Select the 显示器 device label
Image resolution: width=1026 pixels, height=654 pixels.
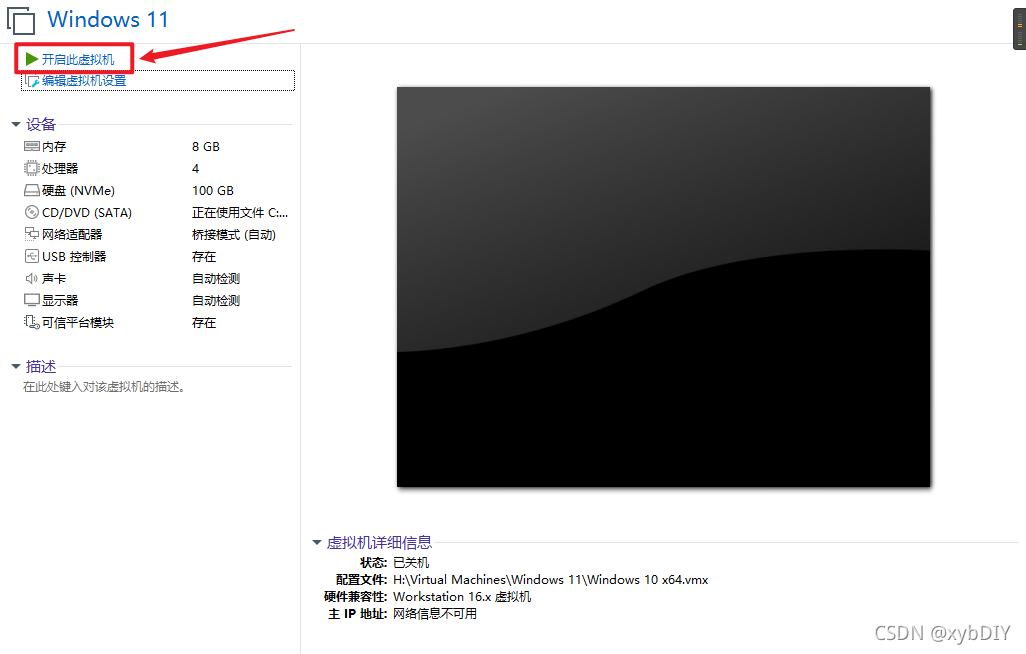pyautogui.click(x=60, y=300)
